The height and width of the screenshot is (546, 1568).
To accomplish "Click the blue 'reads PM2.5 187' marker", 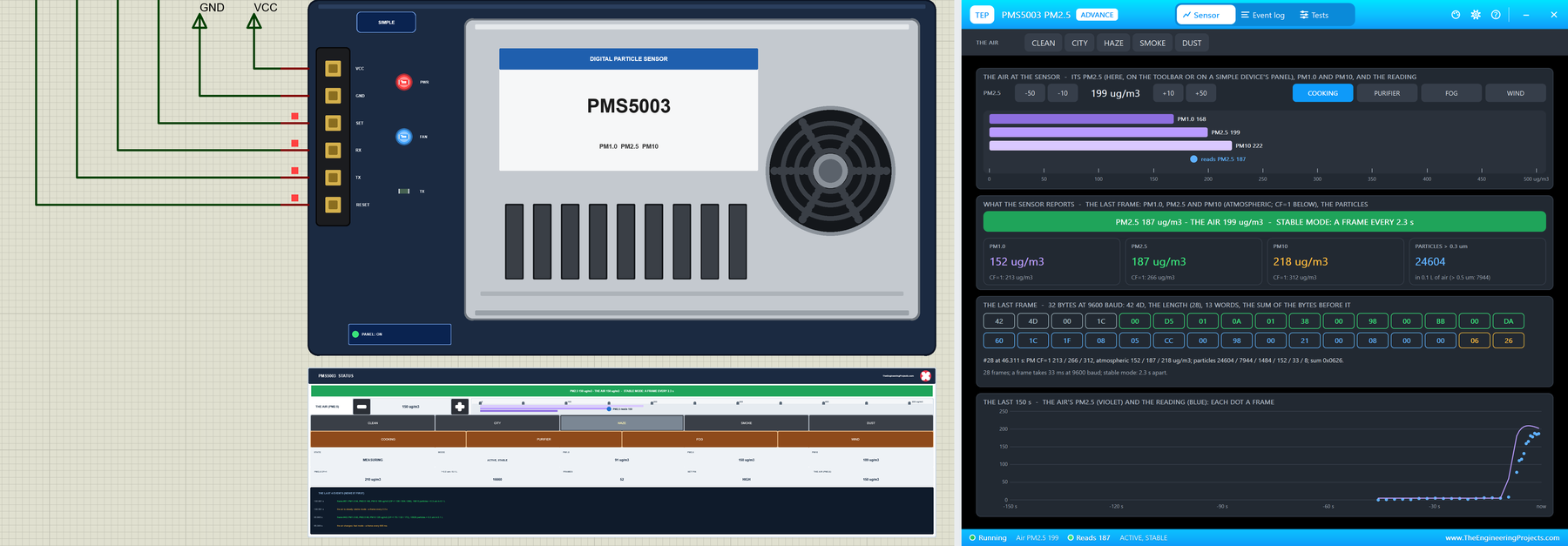I will [1193, 159].
